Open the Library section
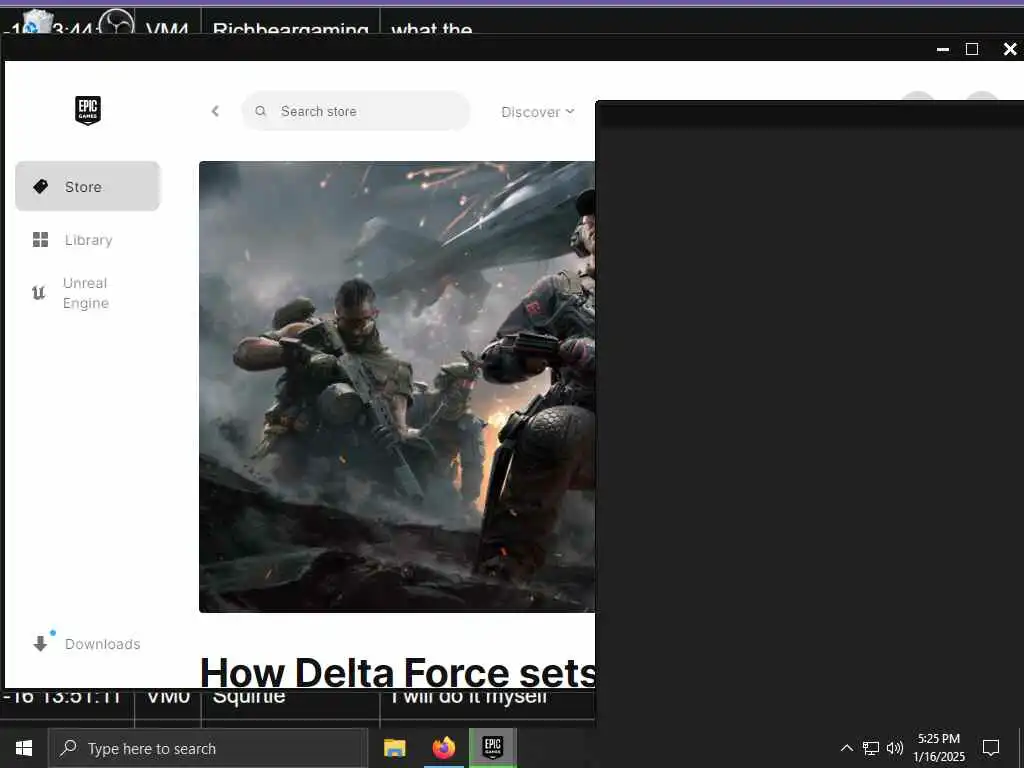The width and height of the screenshot is (1024, 768). click(x=88, y=240)
